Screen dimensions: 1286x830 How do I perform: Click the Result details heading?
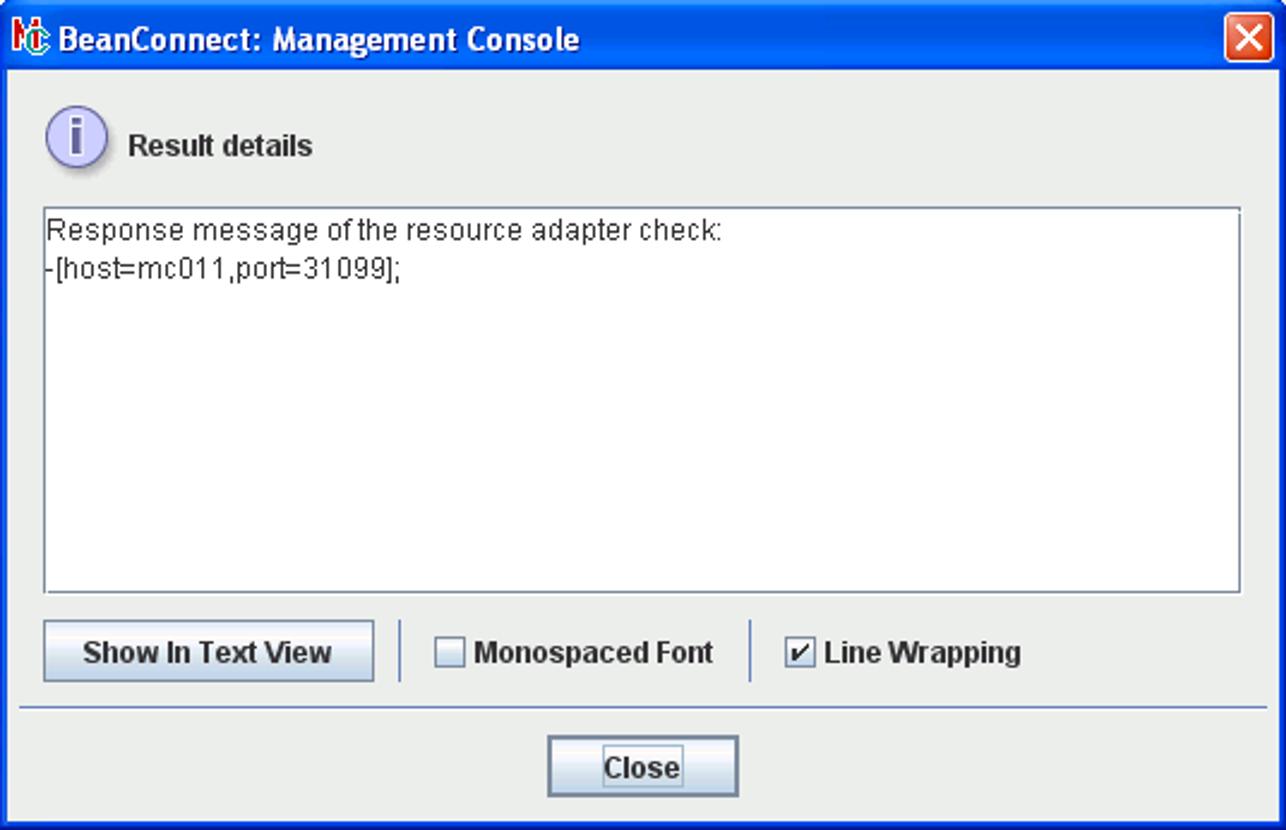[220, 146]
